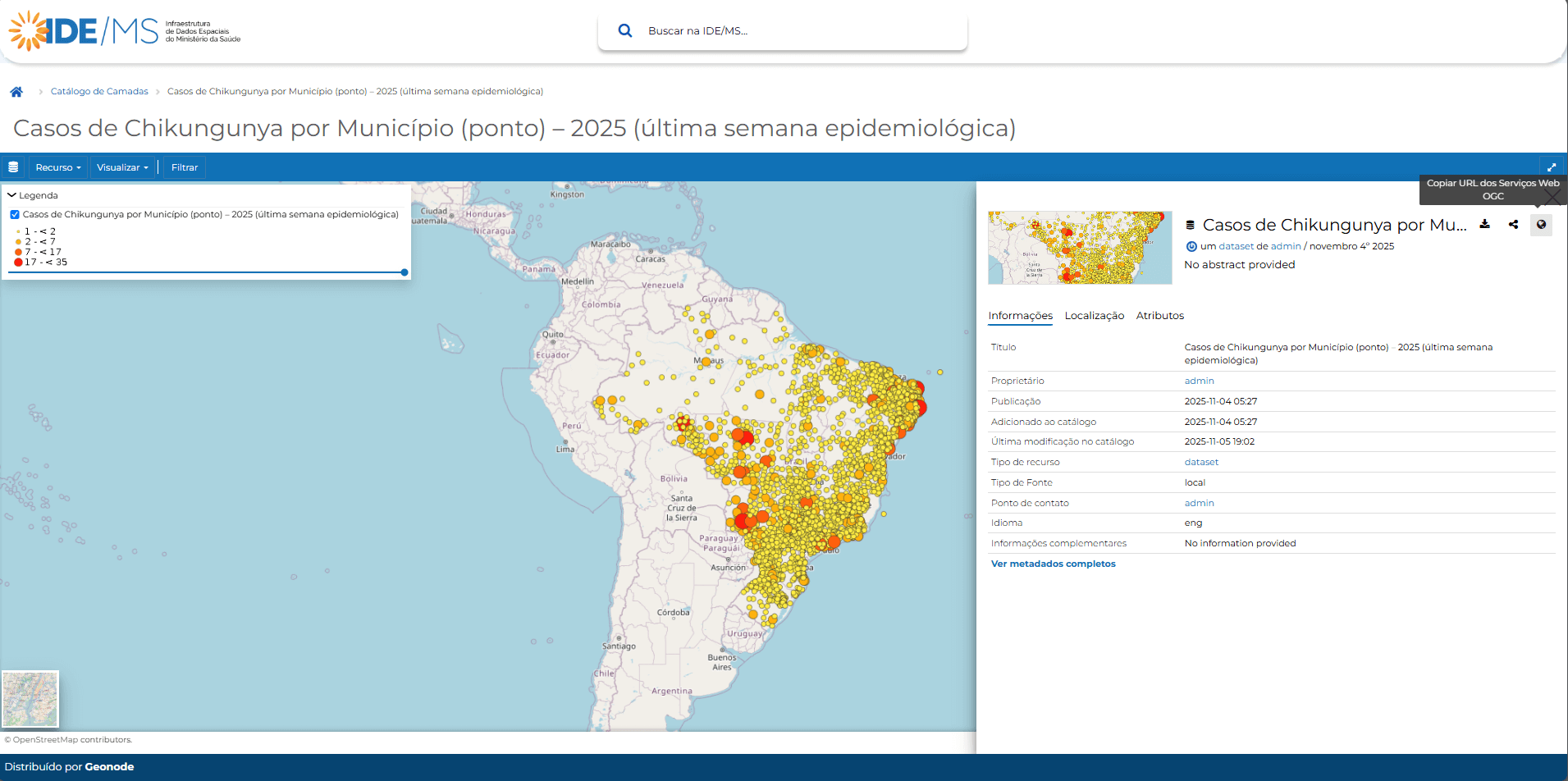Click the IDE/MS logo
Image resolution: width=1568 pixels, height=781 pixels.
[82, 30]
